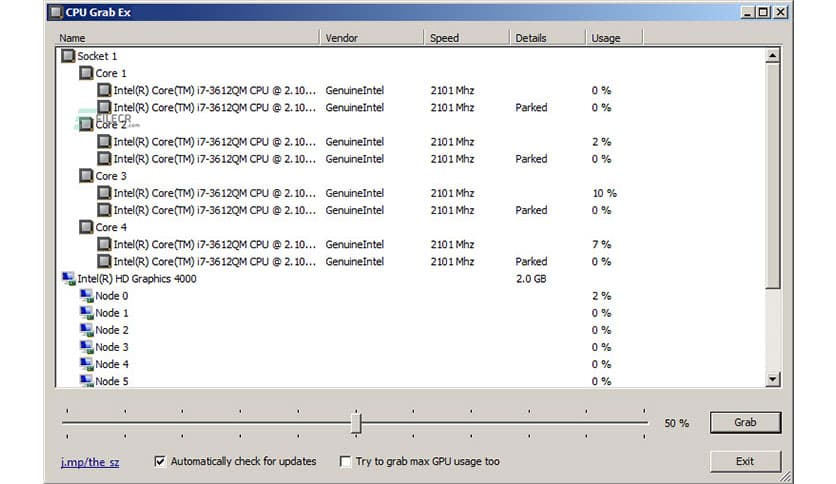The image size is (836, 484).
Task: Click the Node 5 display icon
Action: 86,381
